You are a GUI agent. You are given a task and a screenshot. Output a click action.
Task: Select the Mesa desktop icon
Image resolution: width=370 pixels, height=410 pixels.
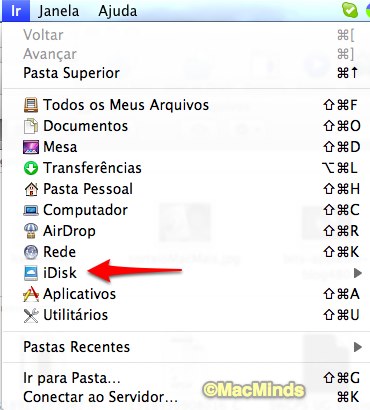click(x=31, y=147)
